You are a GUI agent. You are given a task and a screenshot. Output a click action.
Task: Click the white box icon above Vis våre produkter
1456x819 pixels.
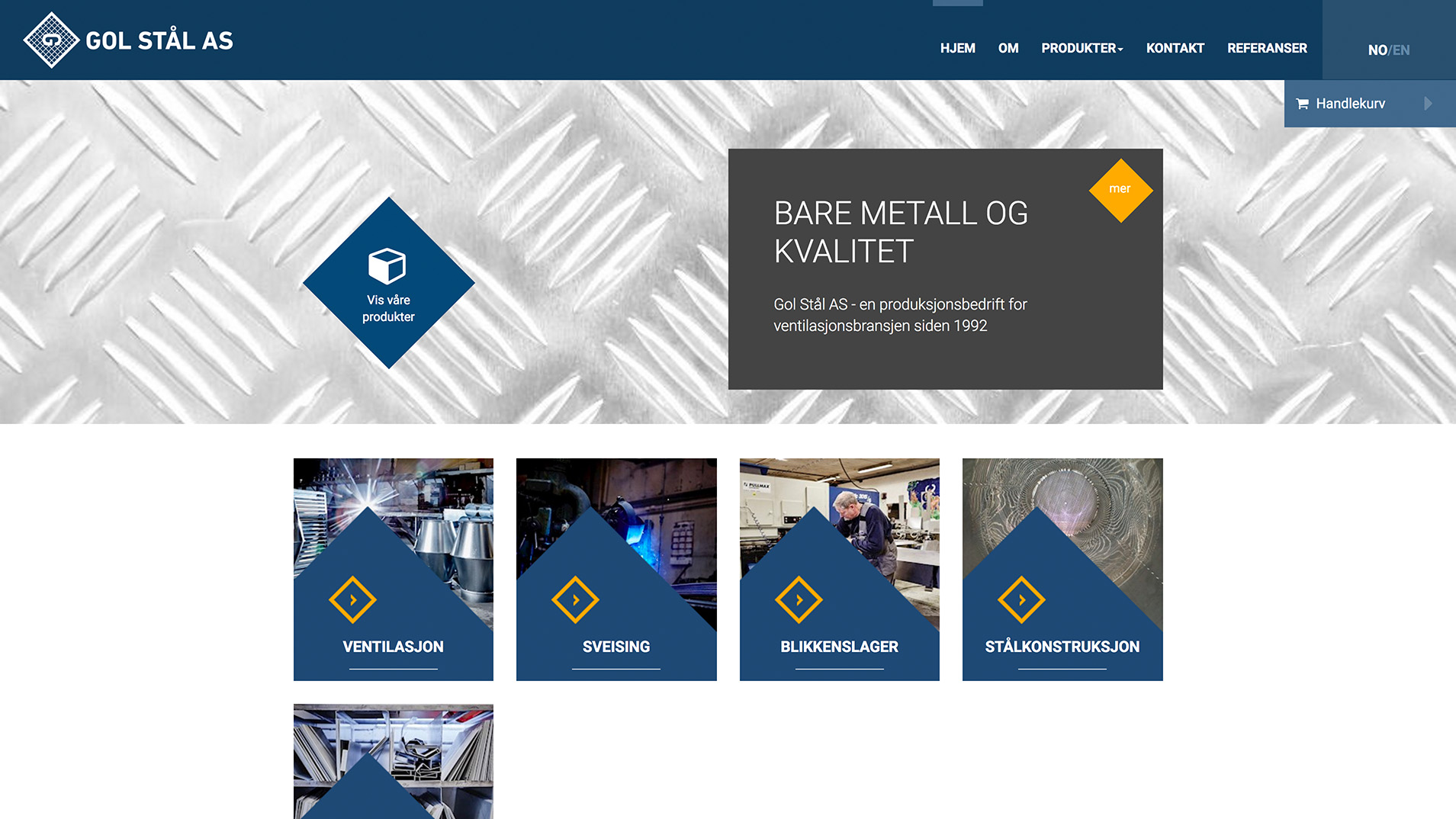pos(387,265)
